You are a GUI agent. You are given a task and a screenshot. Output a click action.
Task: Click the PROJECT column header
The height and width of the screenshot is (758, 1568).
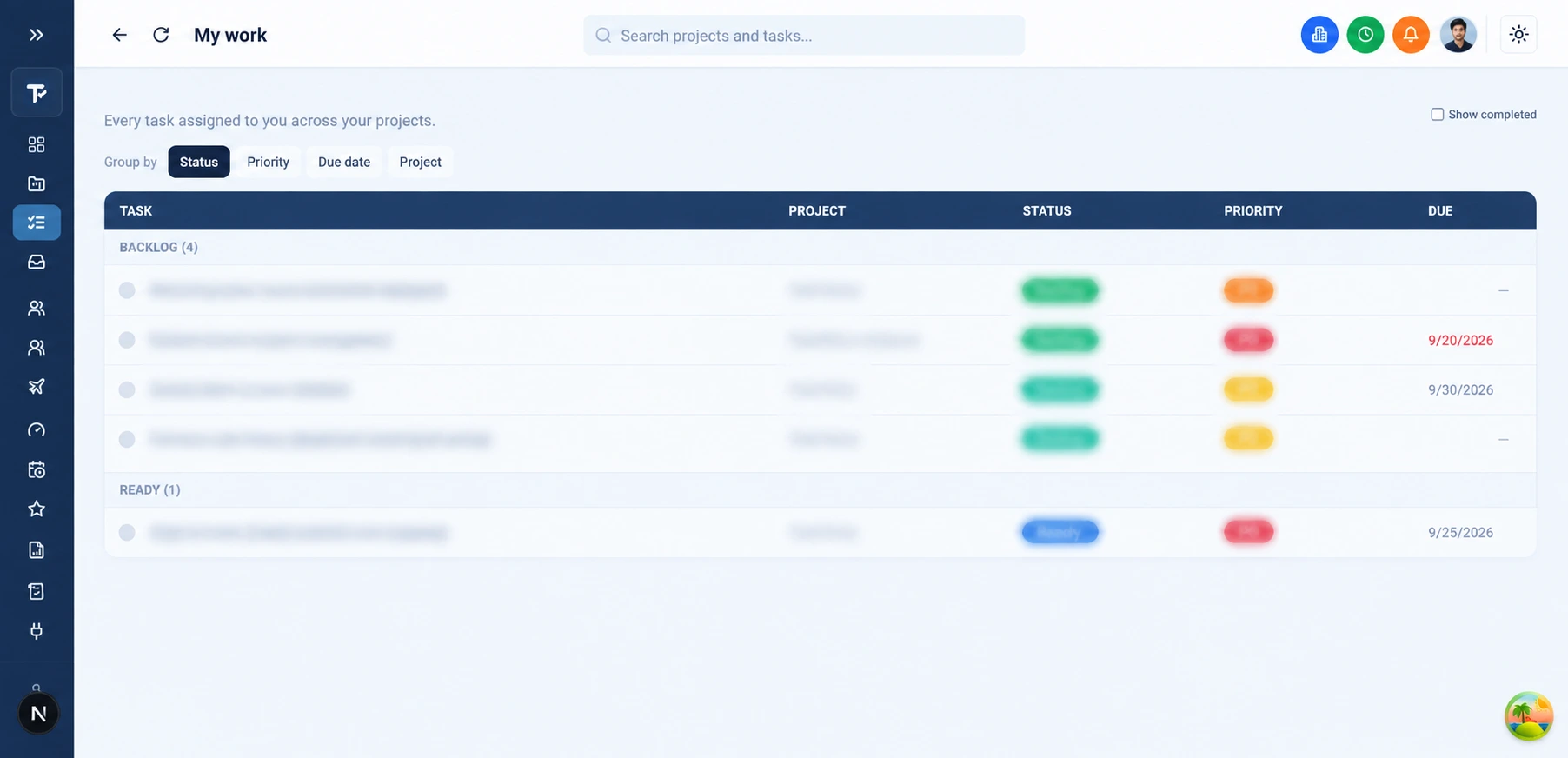point(817,211)
